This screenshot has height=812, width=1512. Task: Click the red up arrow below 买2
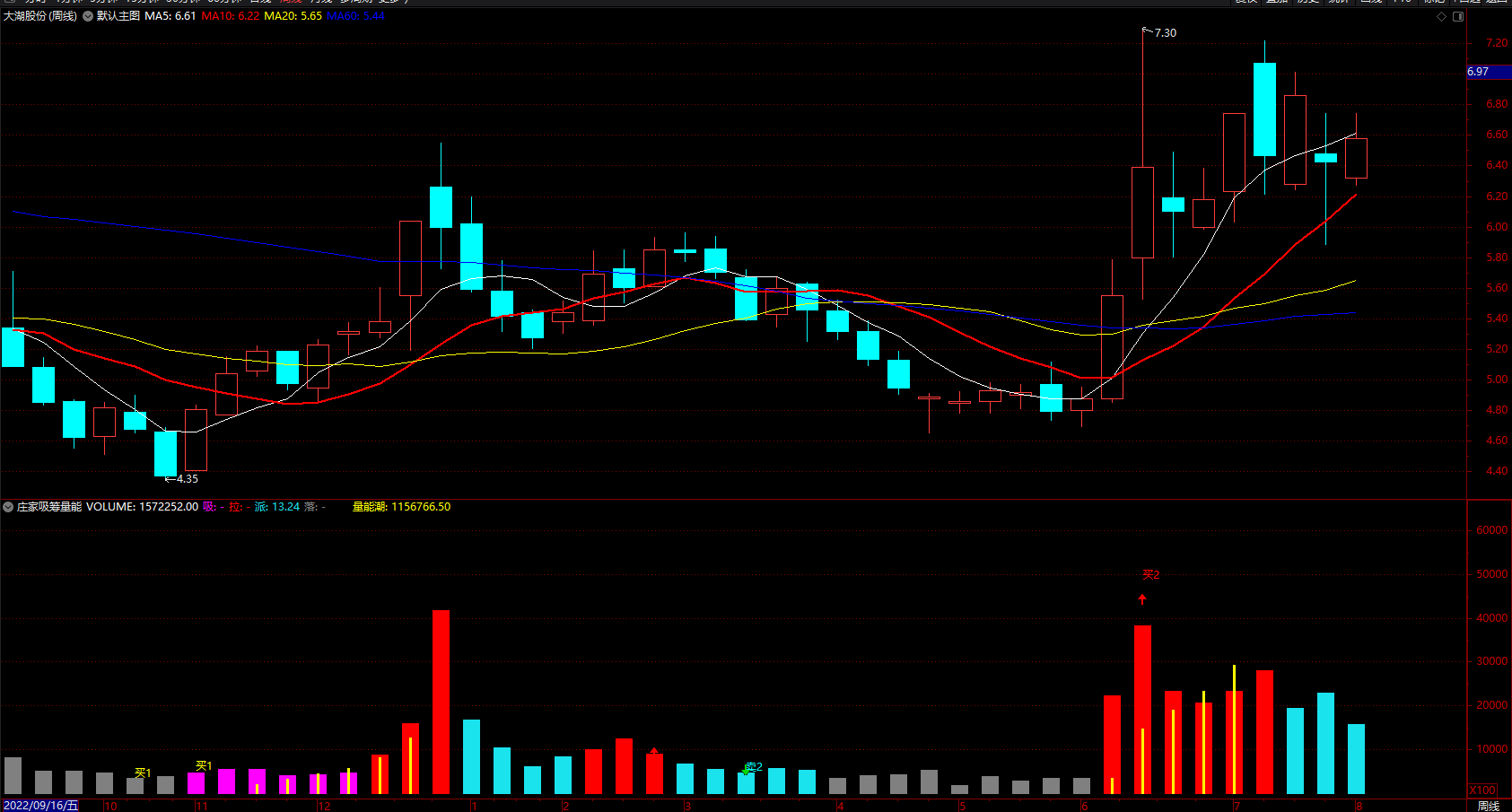coord(1142,599)
